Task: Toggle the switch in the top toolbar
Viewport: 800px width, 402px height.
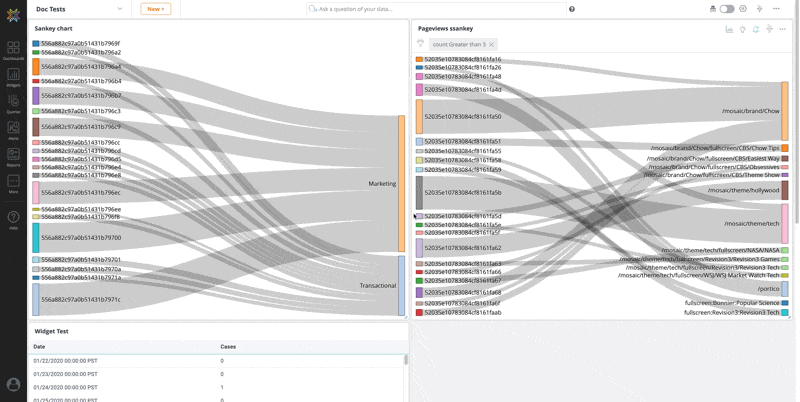Action: tap(727, 9)
